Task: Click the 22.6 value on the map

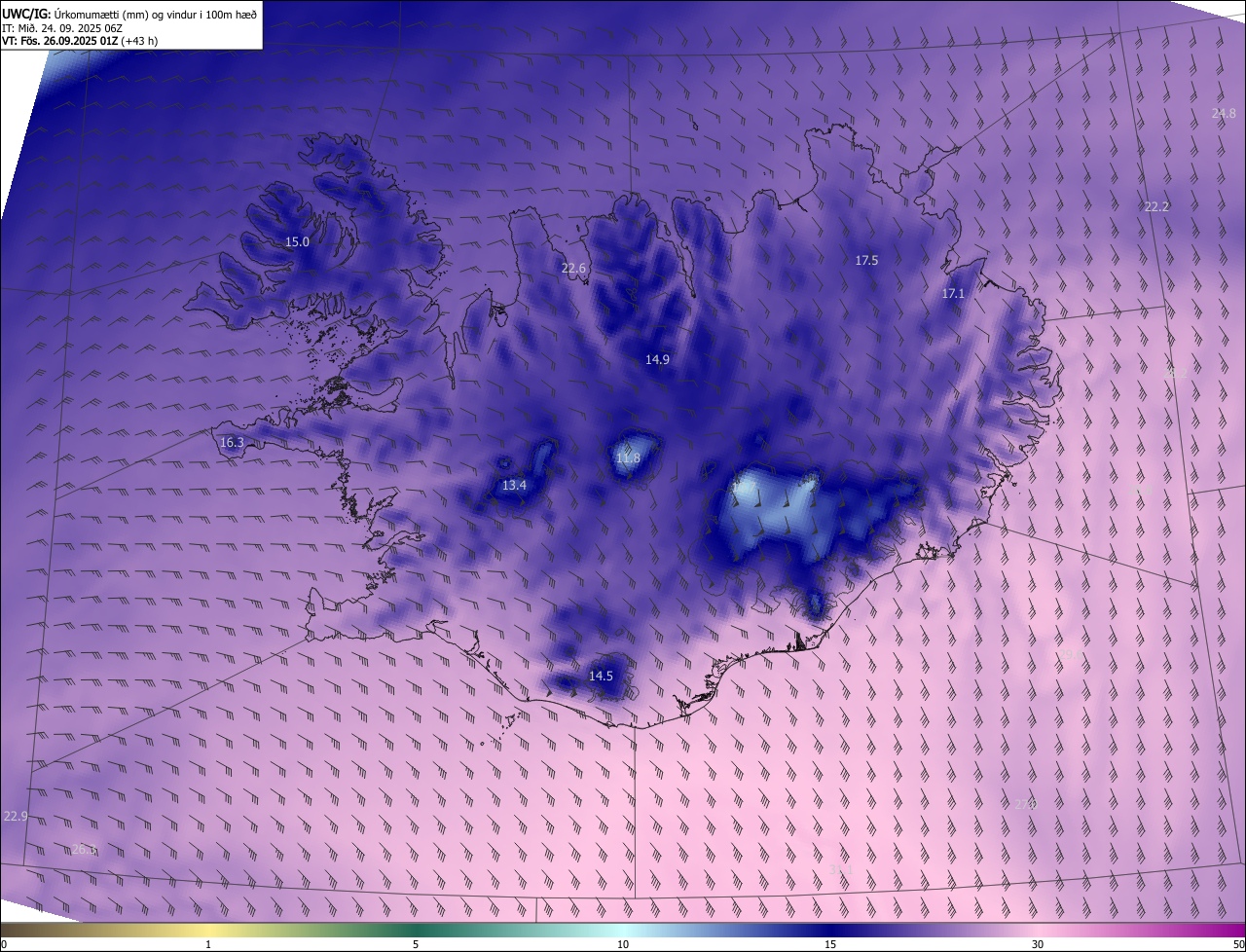Action: [574, 269]
